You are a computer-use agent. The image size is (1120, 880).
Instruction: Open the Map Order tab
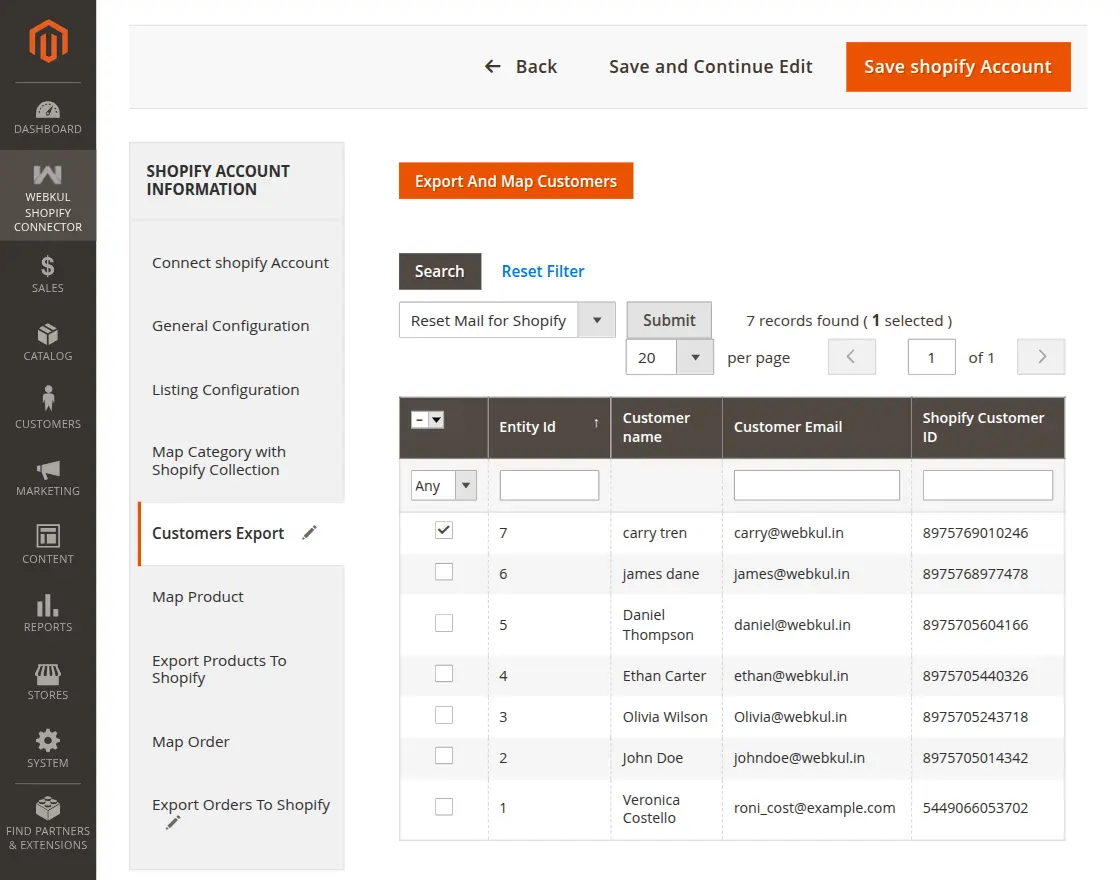(x=191, y=741)
